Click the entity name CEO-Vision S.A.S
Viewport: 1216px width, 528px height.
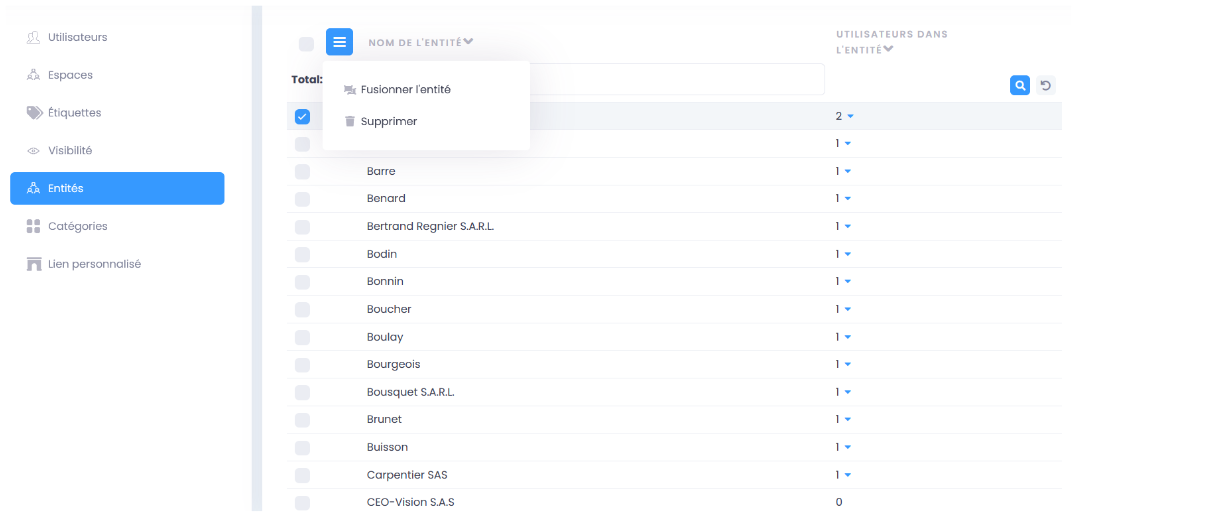[410, 502]
